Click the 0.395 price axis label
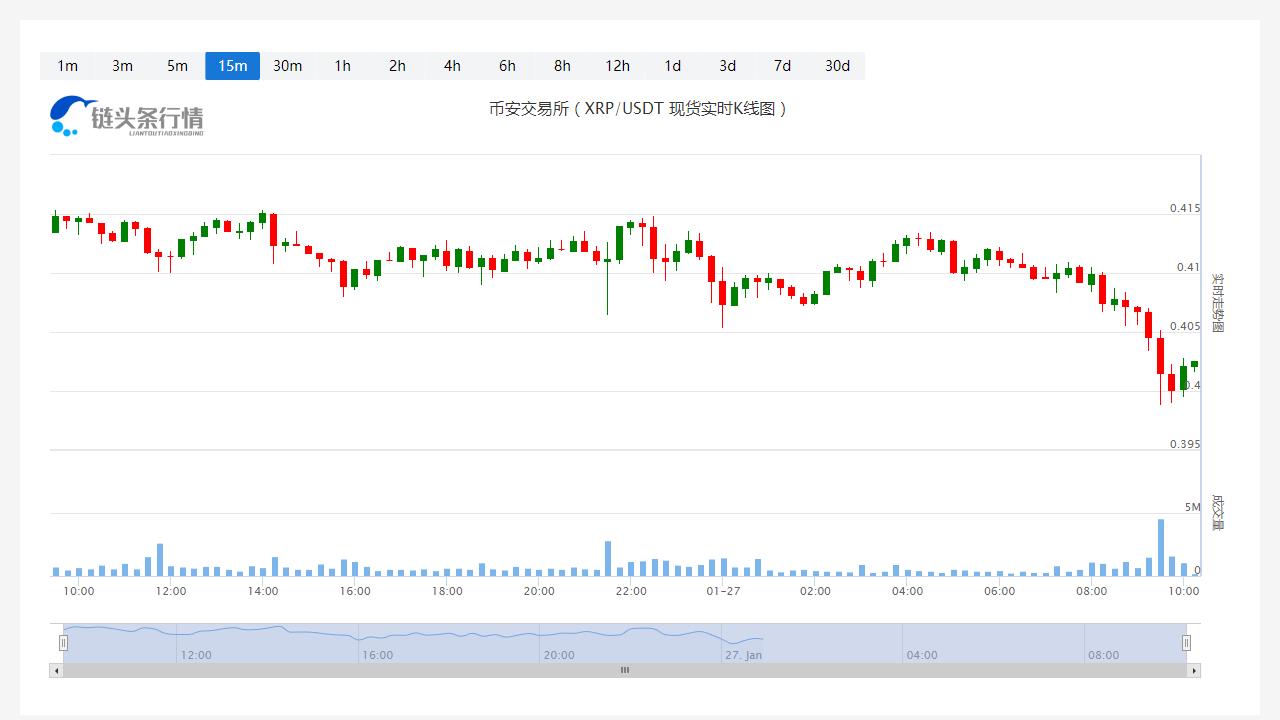The width and height of the screenshot is (1280, 720). pyautogui.click(x=1185, y=444)
